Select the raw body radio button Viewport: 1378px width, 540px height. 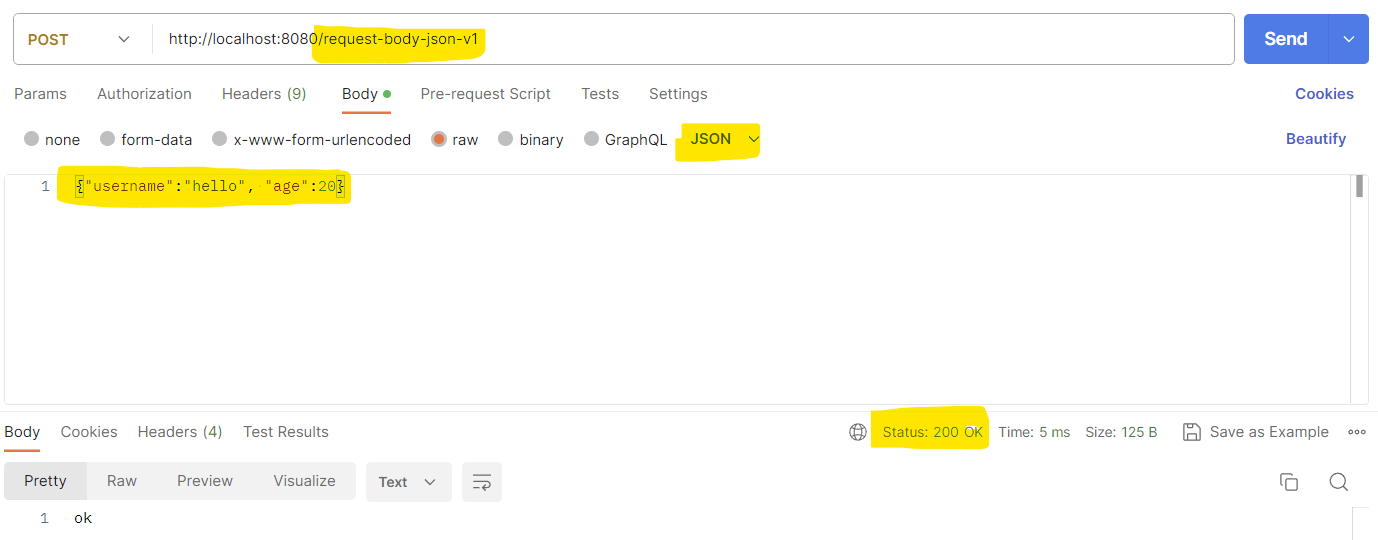click(x=439, y=139)
